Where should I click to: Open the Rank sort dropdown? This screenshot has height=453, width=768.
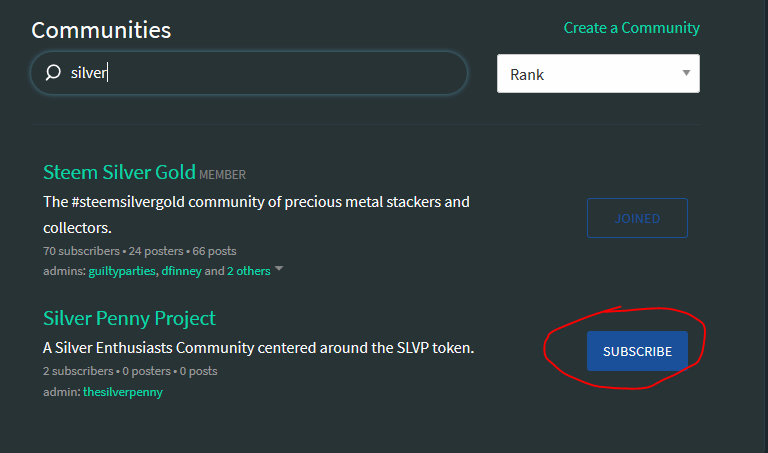click(x=598, y=73)
